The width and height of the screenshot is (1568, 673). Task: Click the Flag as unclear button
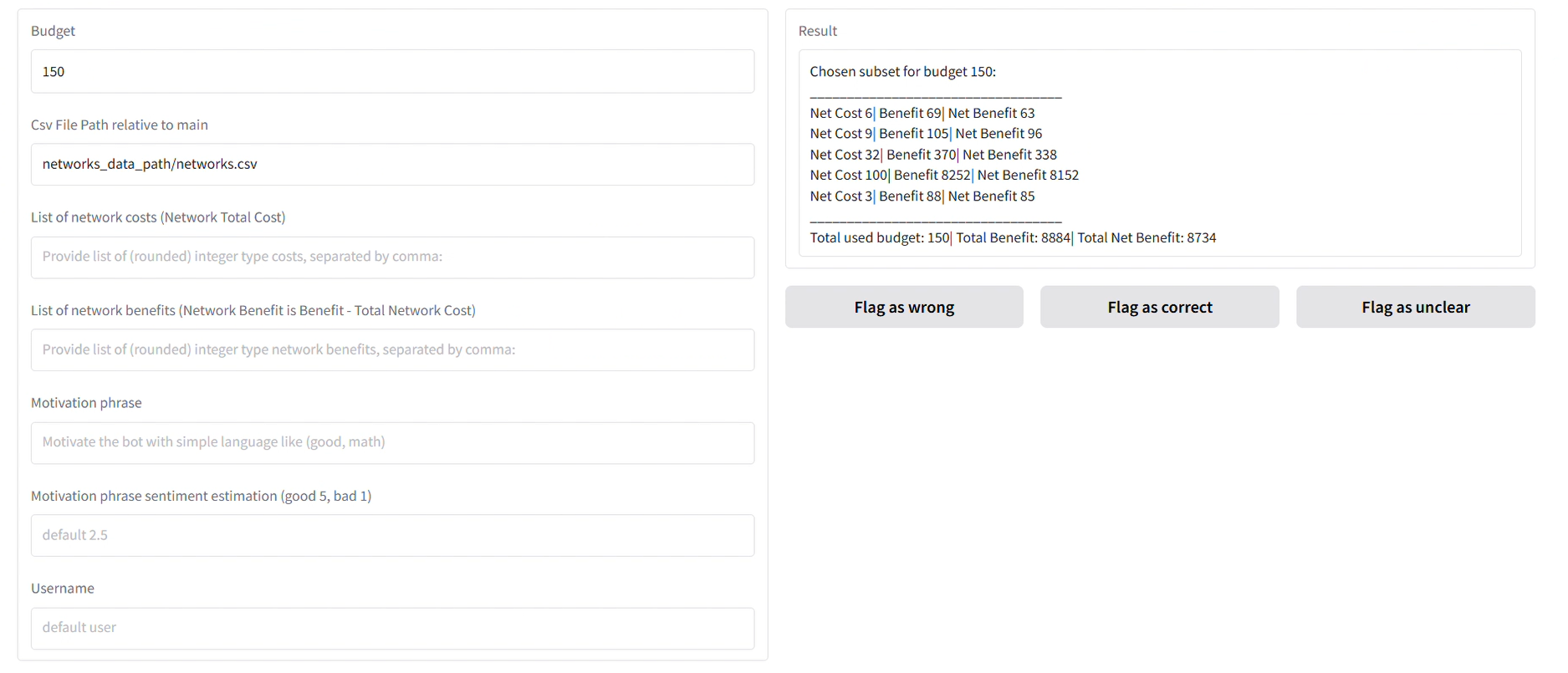coord(1414,308)
